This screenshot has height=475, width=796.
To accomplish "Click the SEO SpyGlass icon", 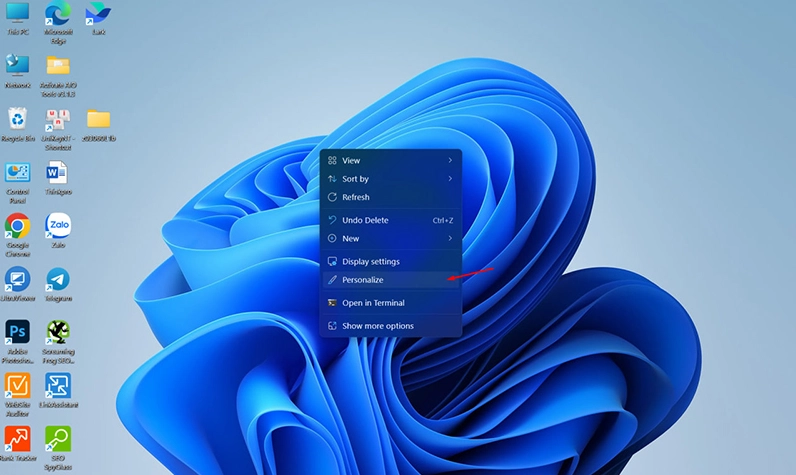I will pyautogui.click(x=58, y=439).
